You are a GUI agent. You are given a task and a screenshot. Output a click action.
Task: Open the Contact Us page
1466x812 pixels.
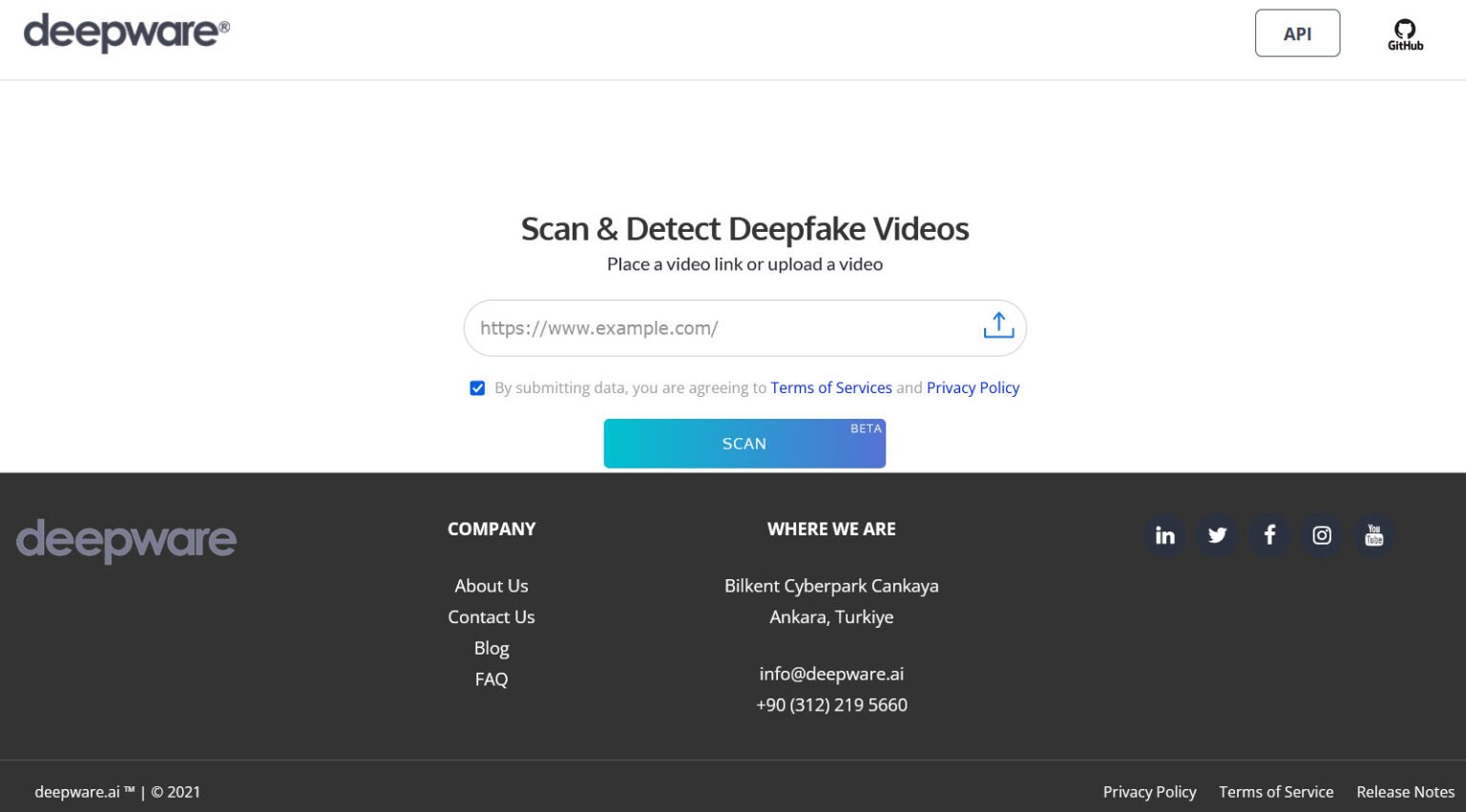[x=492, y=616]
